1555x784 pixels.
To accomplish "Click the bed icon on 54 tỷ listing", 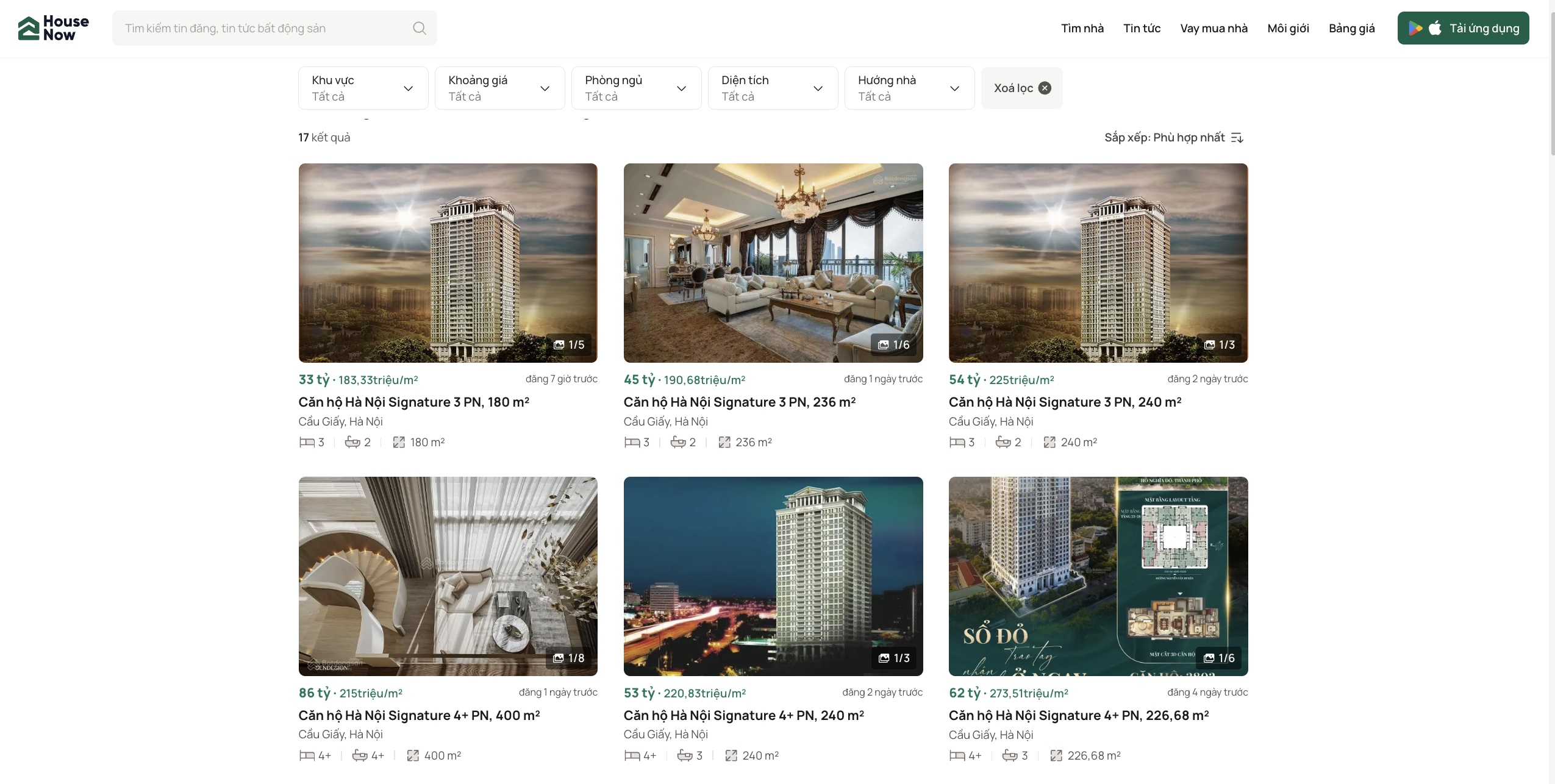I will coord(957,442).
